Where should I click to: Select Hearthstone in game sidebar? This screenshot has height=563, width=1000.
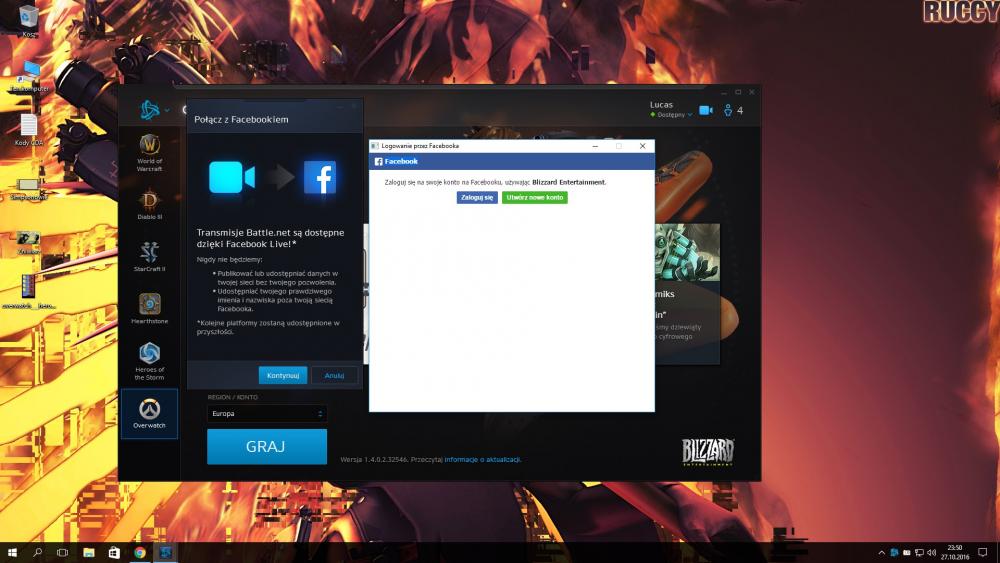[x=149, y=309]
